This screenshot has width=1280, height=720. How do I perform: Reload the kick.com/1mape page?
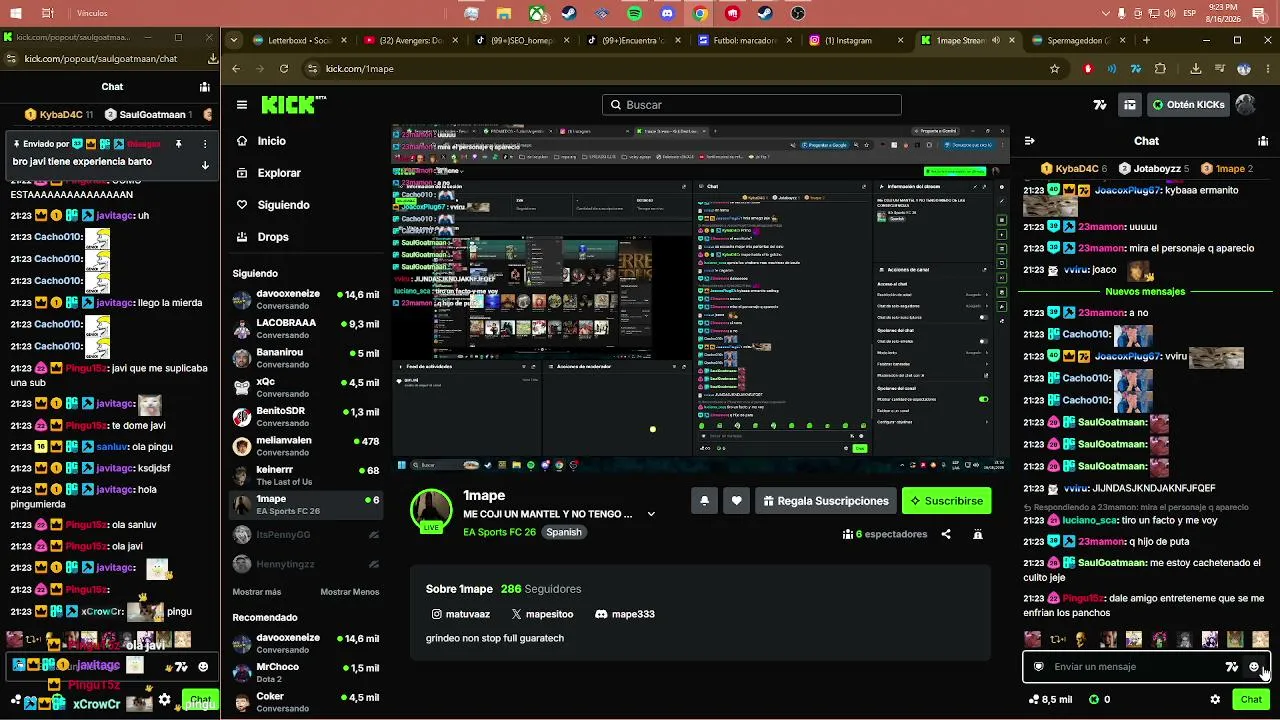[284, 69]
